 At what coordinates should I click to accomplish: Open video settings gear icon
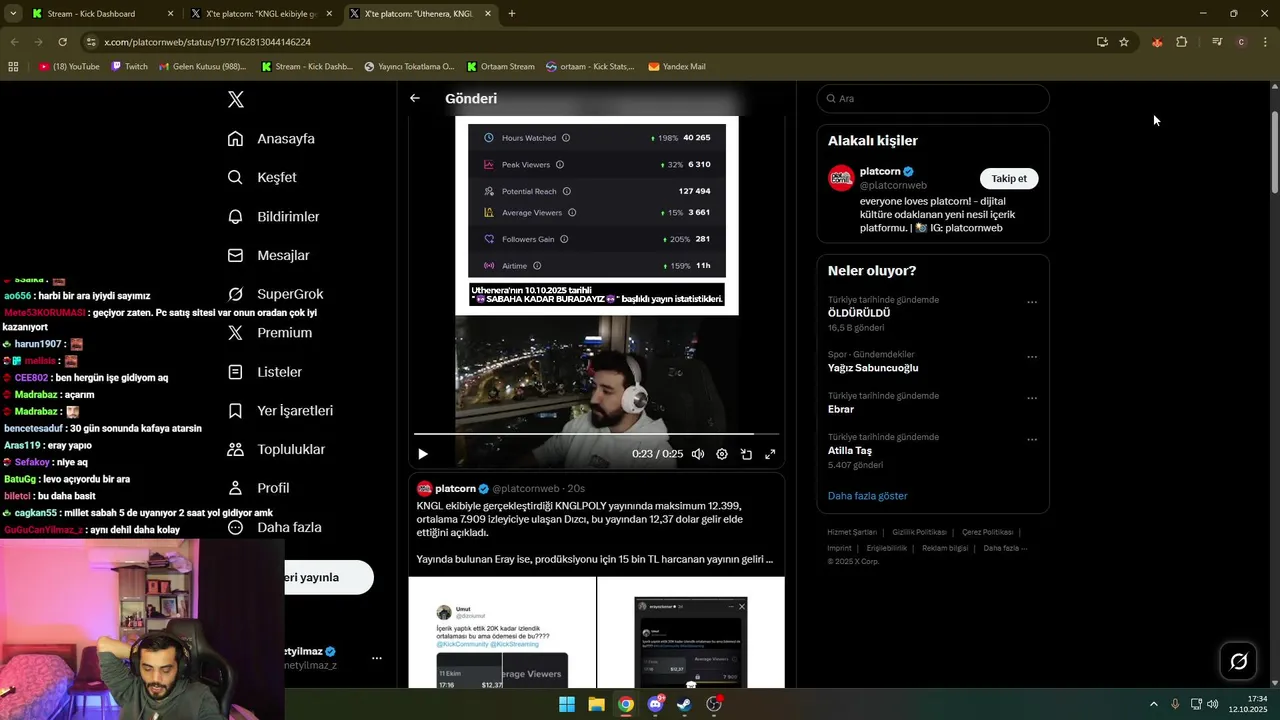tap(722, 454)
